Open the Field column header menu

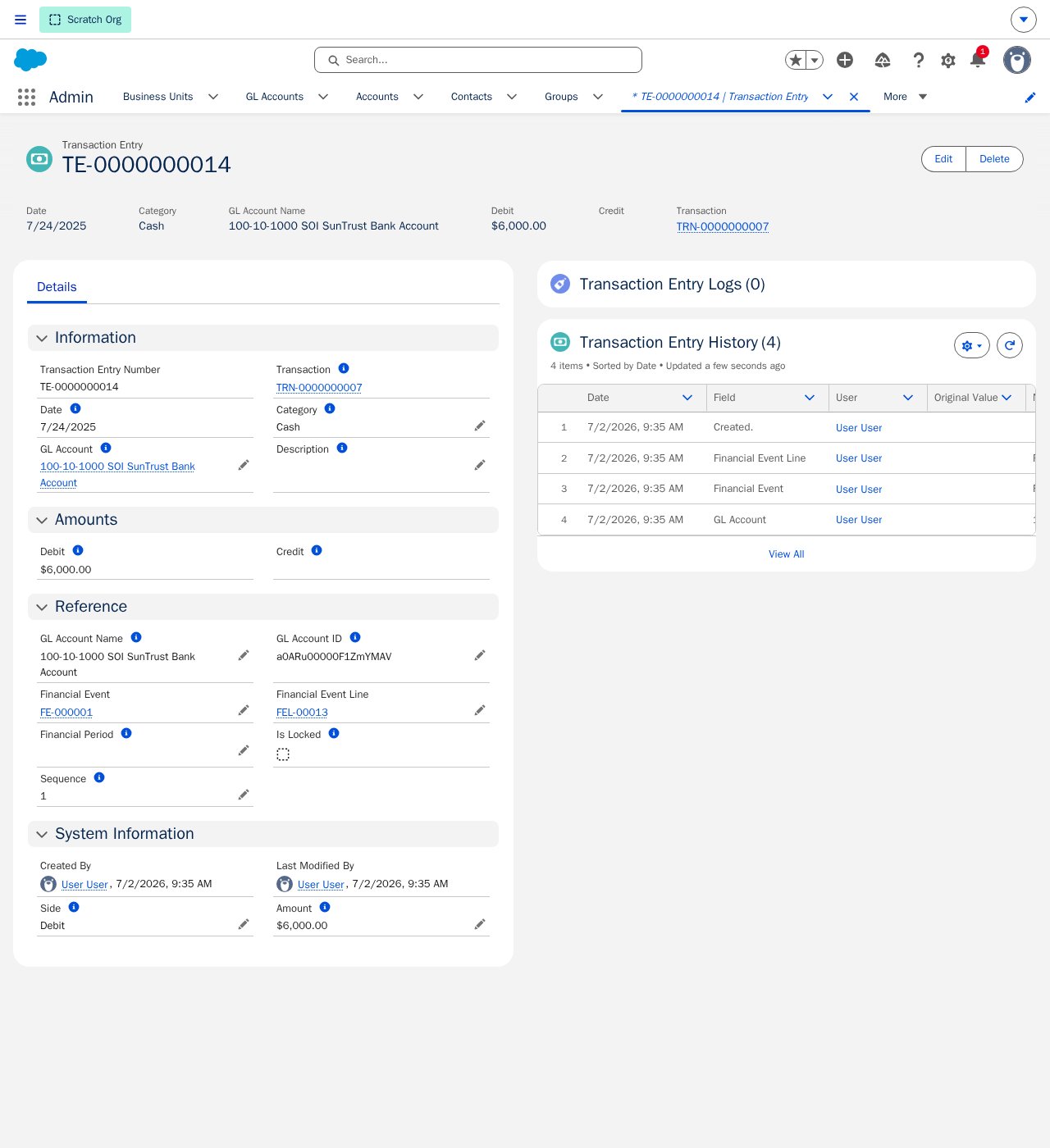[x=810, y=398]
